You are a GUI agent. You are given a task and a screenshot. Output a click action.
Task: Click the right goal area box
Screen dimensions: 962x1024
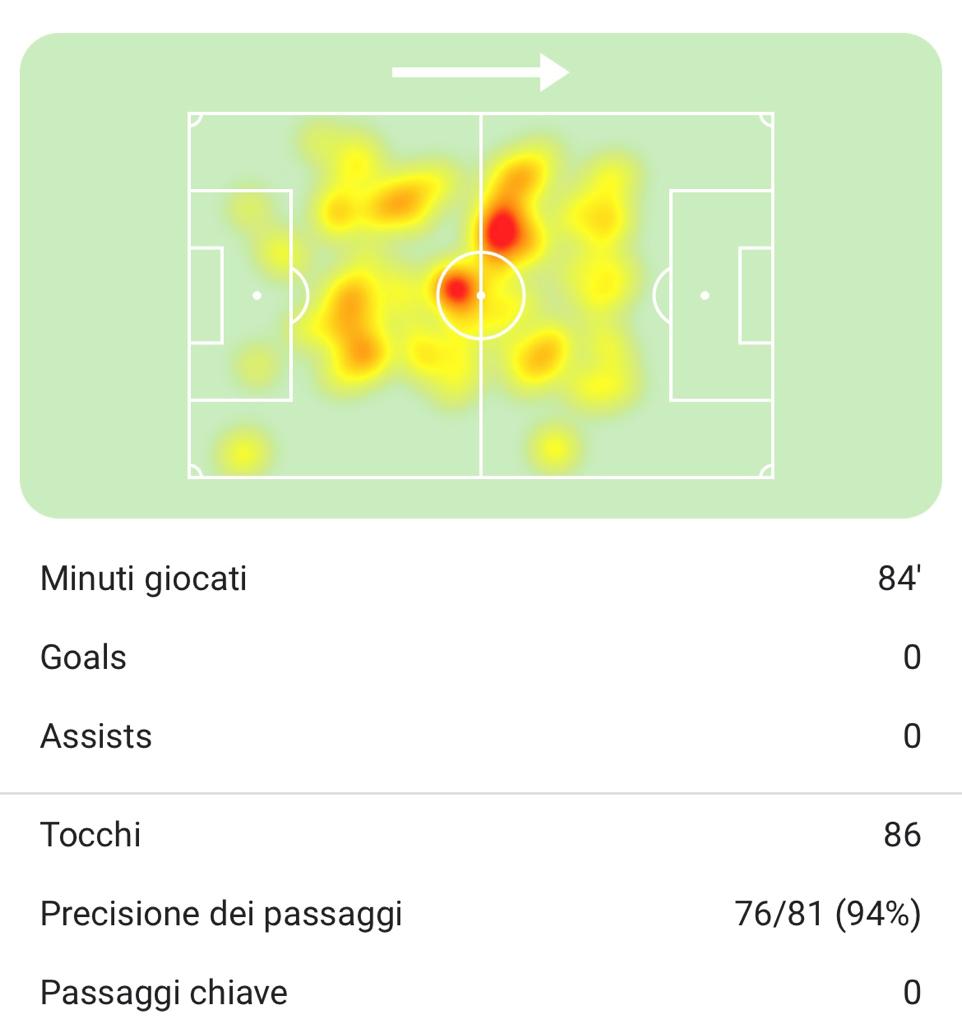pos(755,296)
